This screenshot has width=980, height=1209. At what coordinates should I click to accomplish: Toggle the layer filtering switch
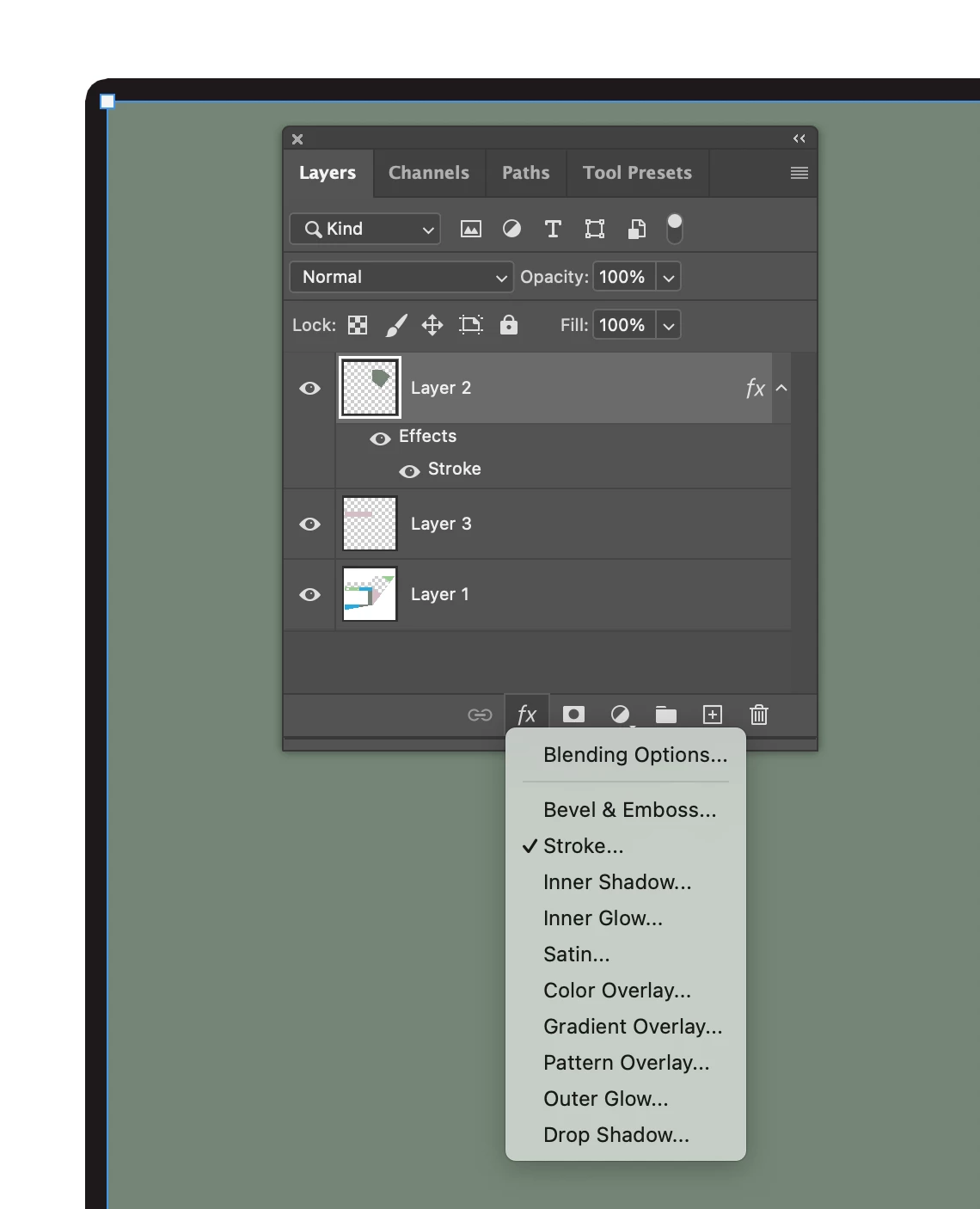click(x=675, y=229)
